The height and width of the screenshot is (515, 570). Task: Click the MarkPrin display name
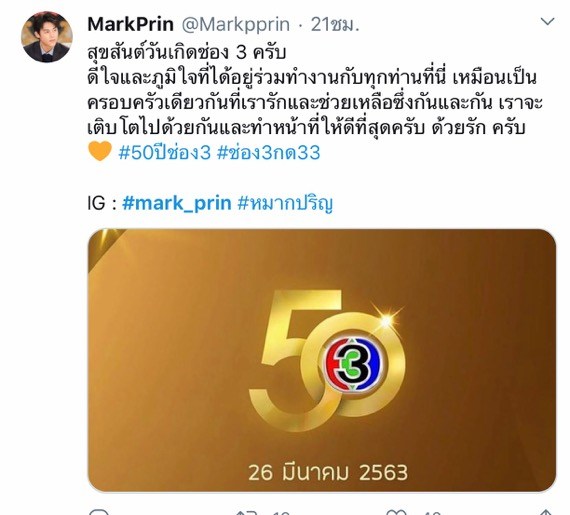131,24
